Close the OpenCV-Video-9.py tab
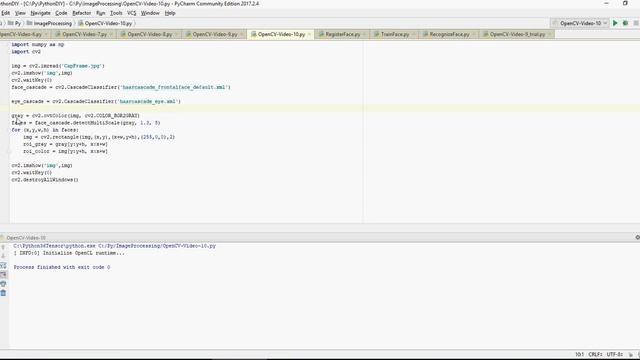Image resolution: width=640 pixels, height=360 pixels. click(x=242, y=35)
